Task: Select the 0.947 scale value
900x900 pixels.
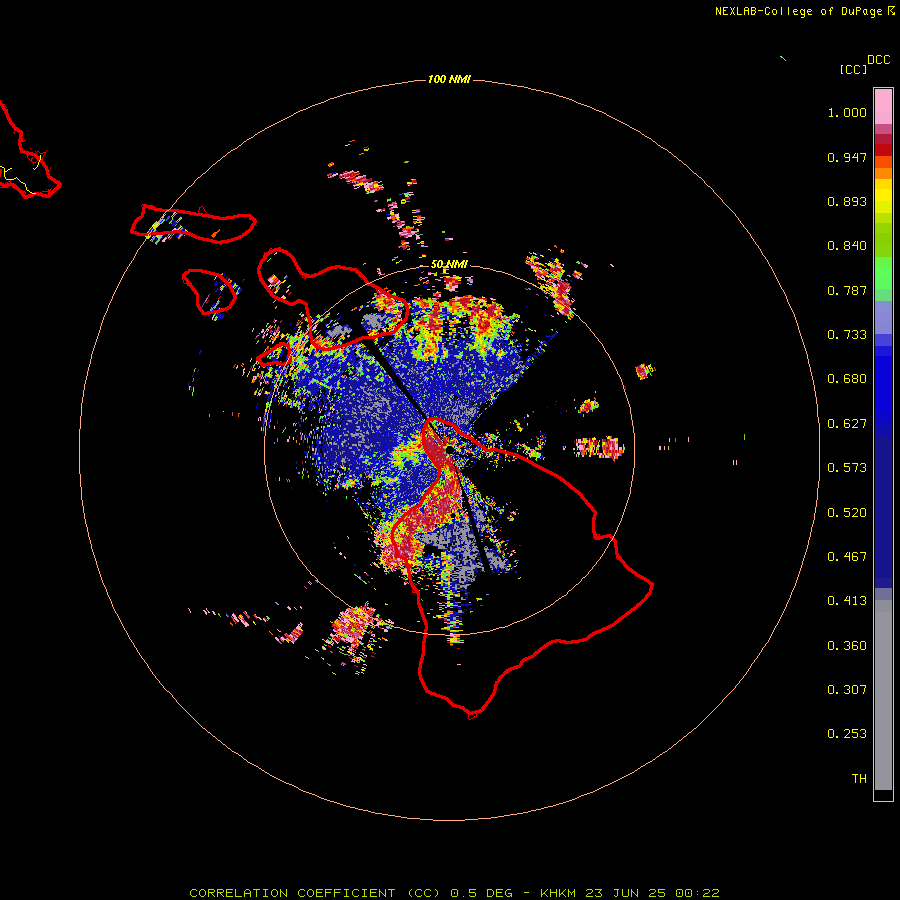Action: point(847,157)
